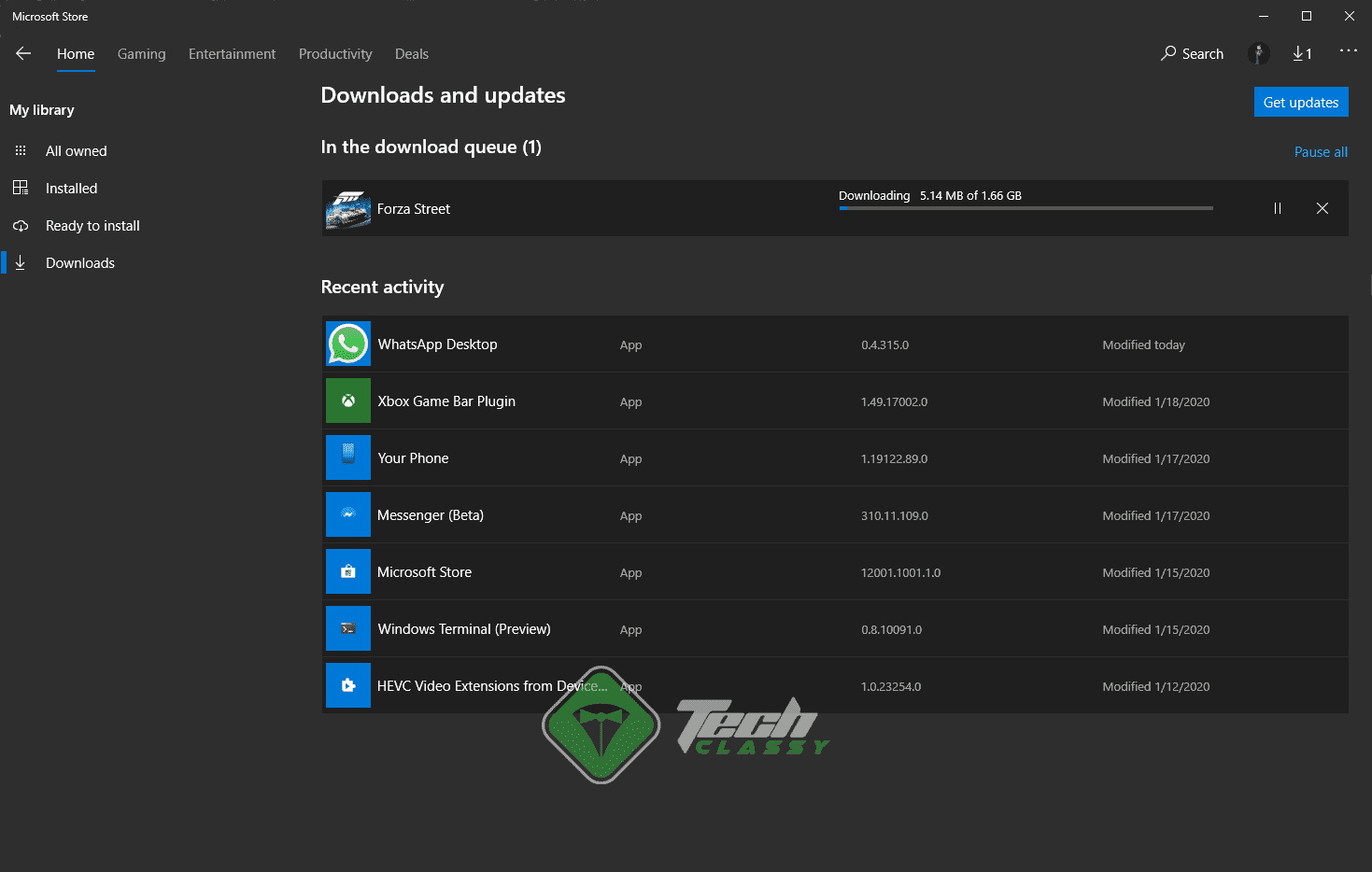The width and height of the screenshot is (1372, 872).
Task: Select All owned in My library
Action: (x=76, y=150)
